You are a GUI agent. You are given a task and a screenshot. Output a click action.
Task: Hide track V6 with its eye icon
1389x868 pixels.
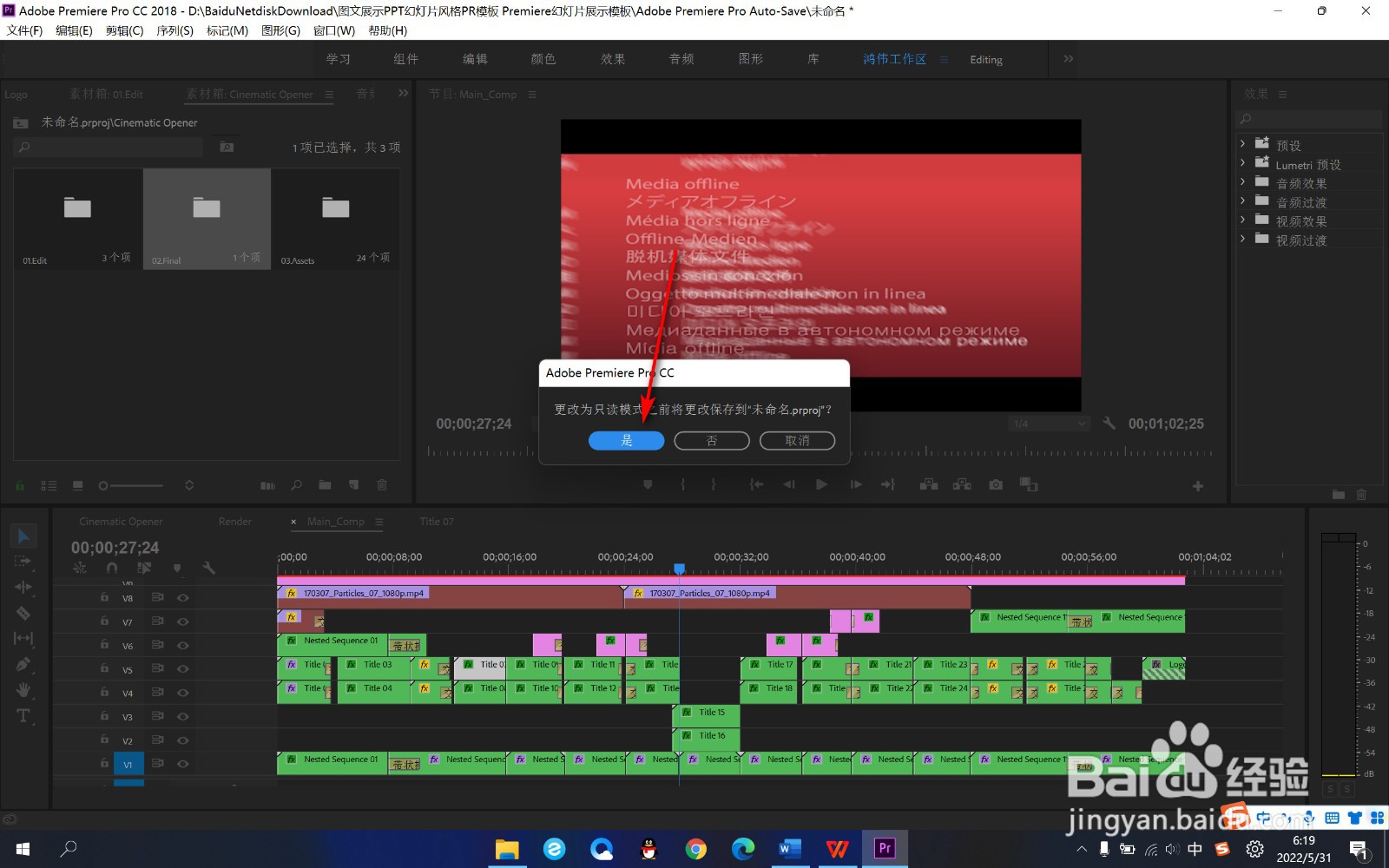183,645
